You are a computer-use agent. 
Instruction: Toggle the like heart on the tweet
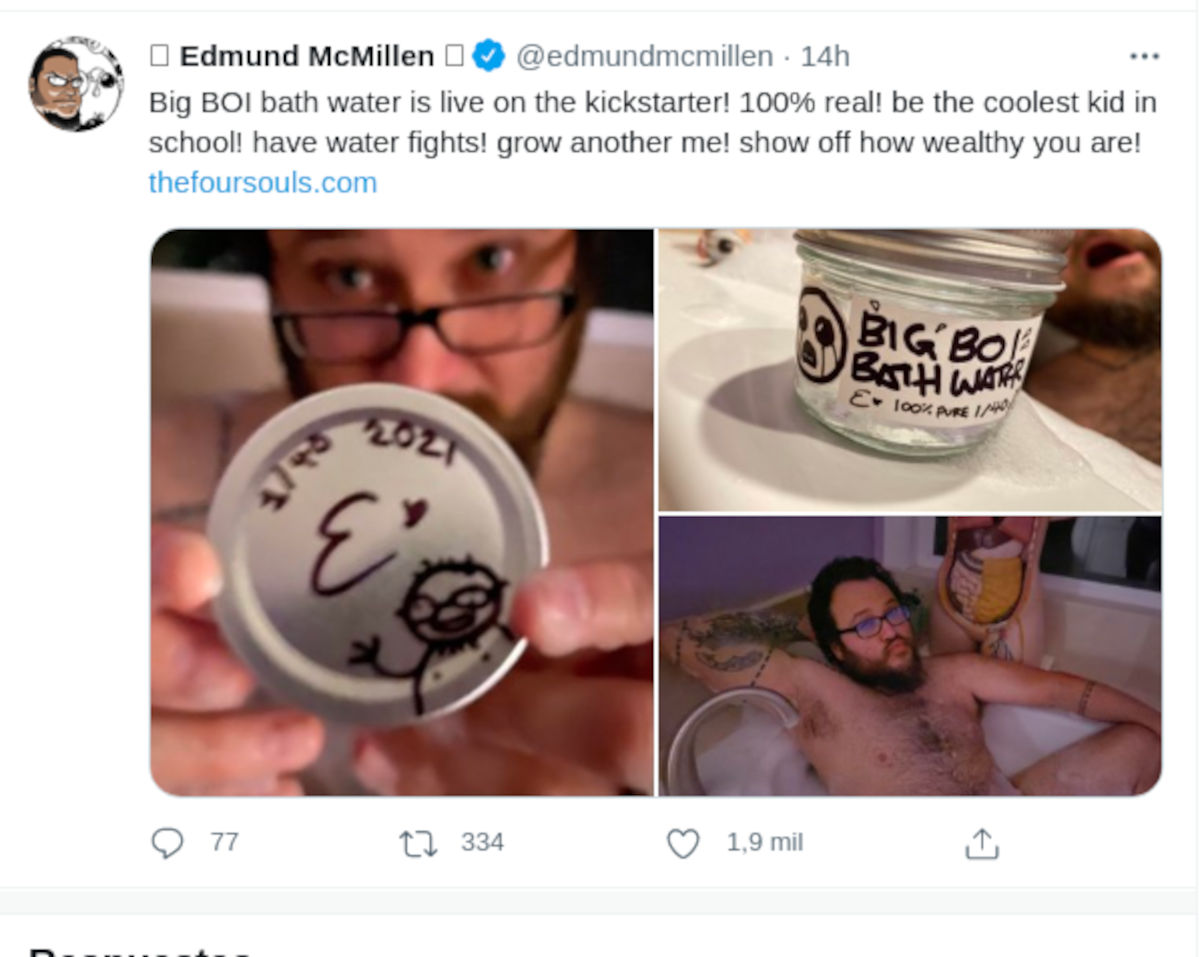pos(683,844)
